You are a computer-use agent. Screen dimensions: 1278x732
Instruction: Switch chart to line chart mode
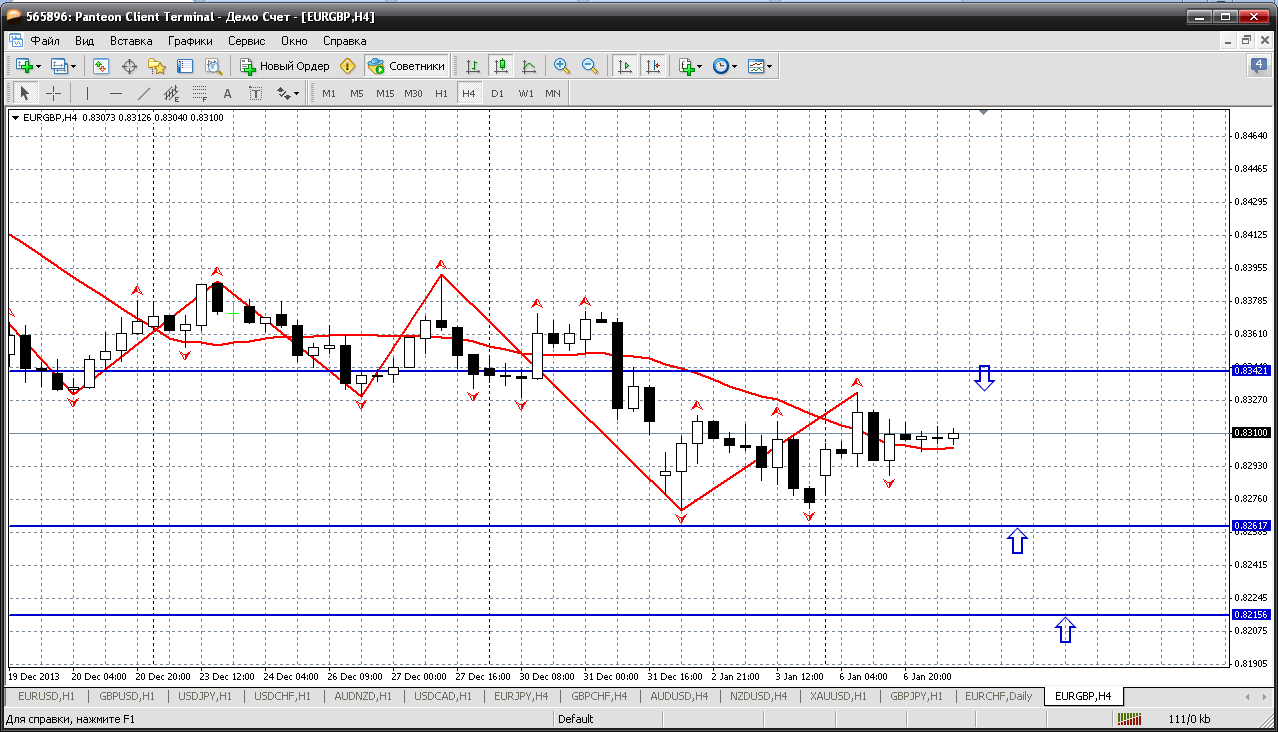(x=529, y=66)
